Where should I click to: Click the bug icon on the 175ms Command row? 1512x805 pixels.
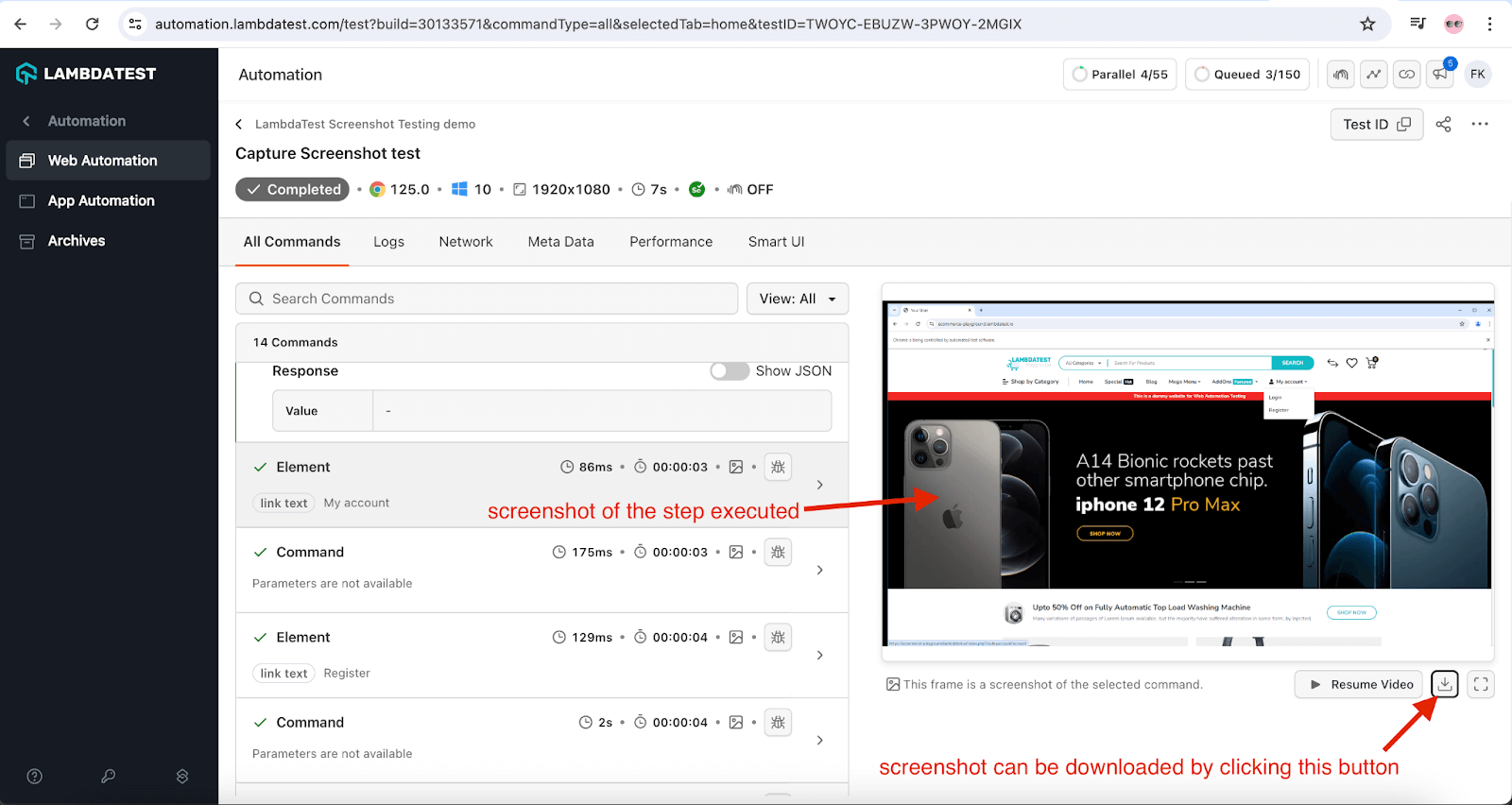pos(778,552)
